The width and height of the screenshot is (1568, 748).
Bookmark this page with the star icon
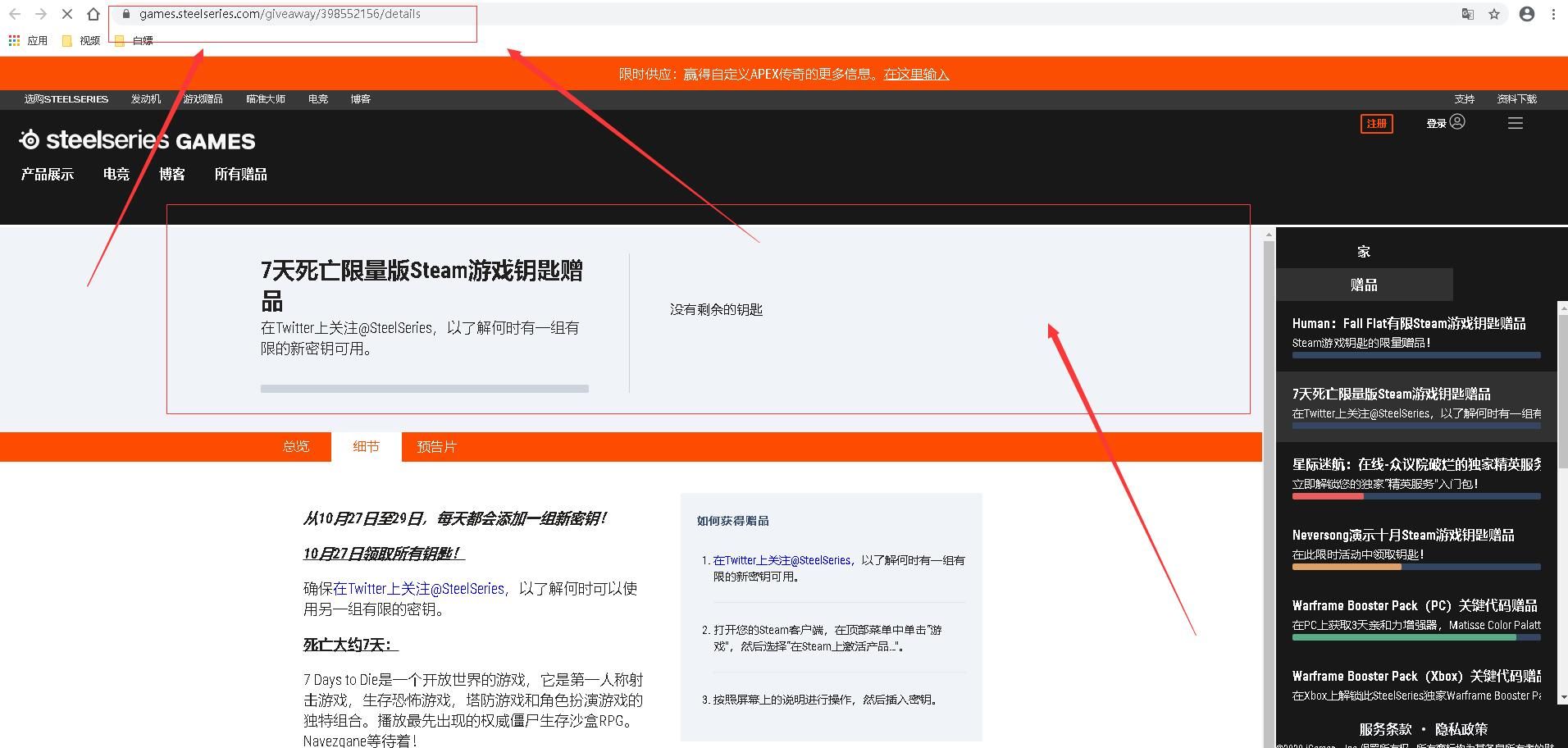[1494, 14]
